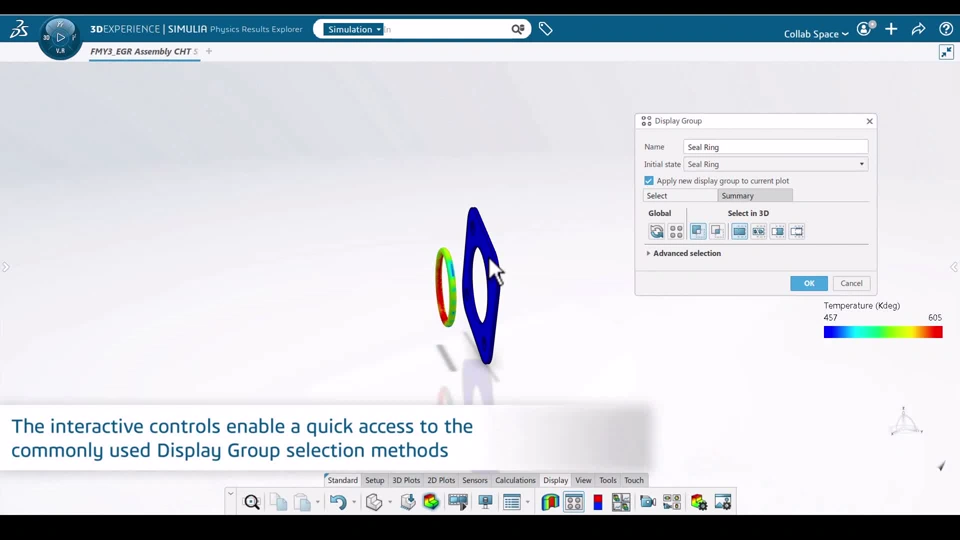Add a new tab with the plus button
This screenshot has width=960, height=540.
tap(209, 51)
